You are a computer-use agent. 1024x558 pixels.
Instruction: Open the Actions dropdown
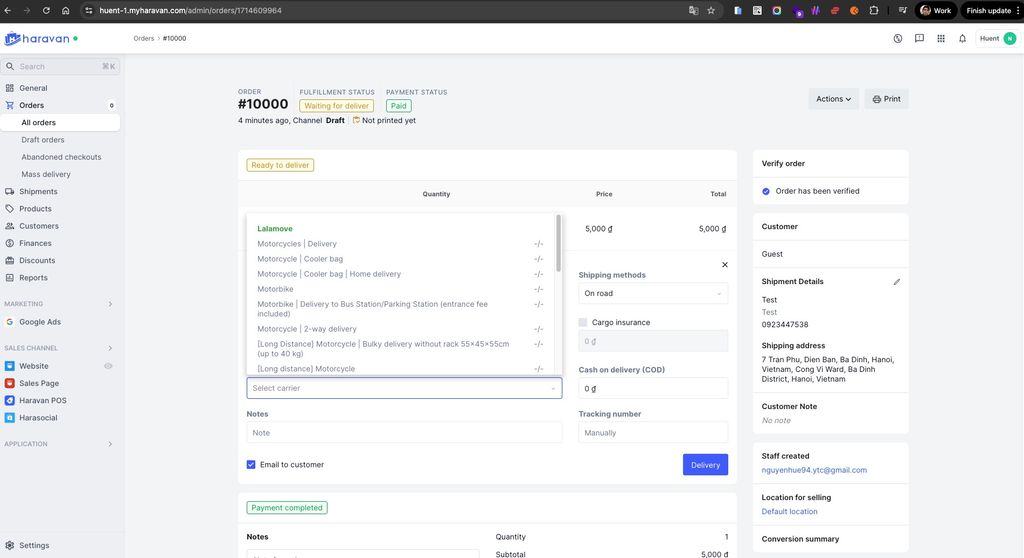833,99
